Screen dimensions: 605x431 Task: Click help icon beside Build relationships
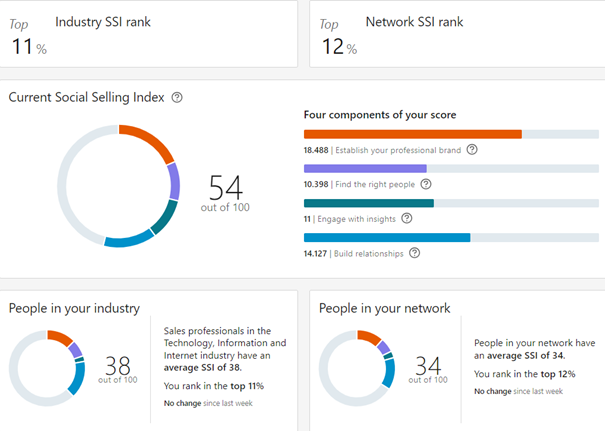[414, 253]
